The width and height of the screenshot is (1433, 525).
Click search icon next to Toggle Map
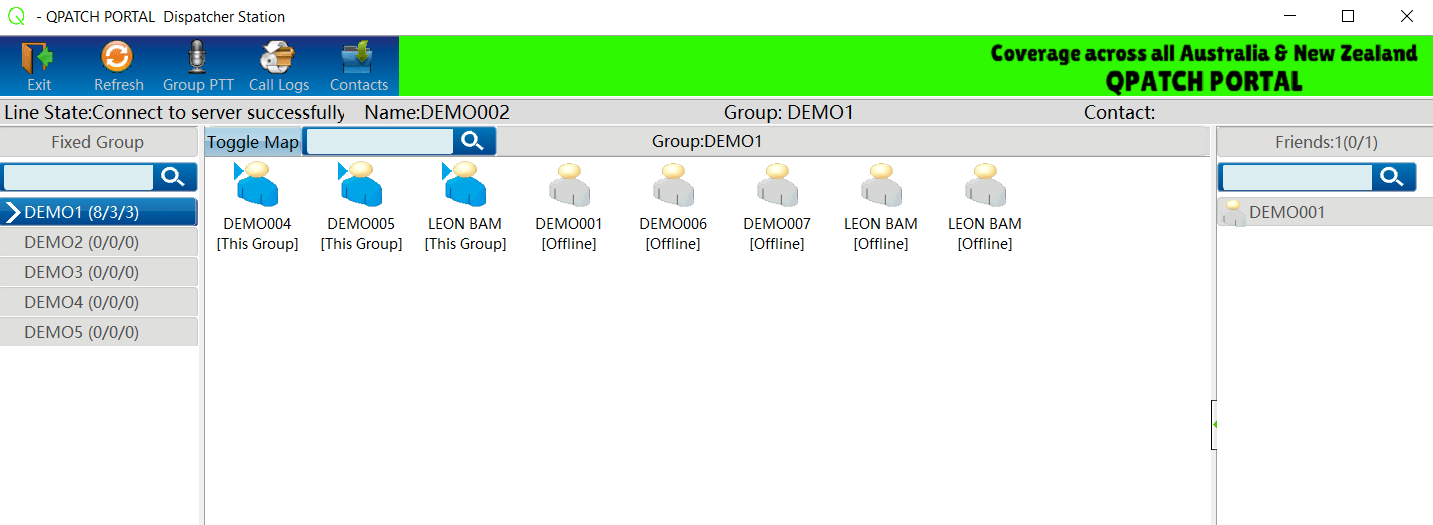(x=474, y=141)
